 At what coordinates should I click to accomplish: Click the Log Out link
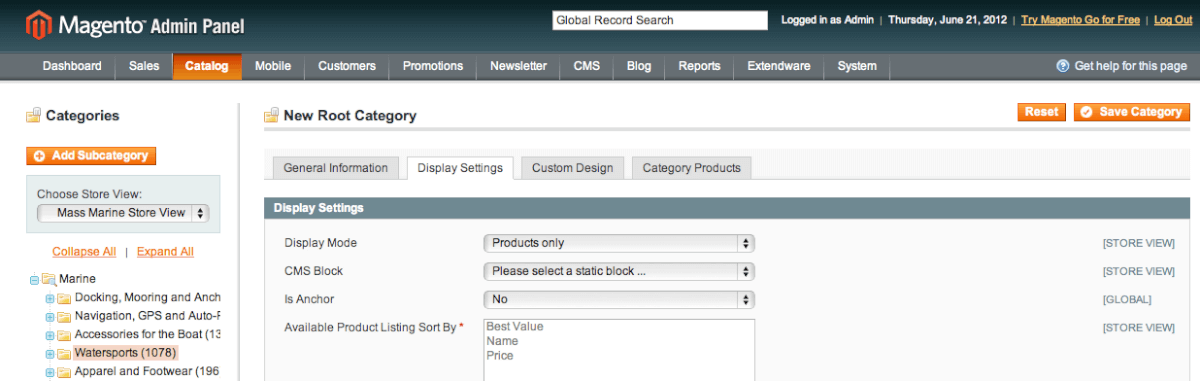pyautogui.click(x=1172, y=20)
